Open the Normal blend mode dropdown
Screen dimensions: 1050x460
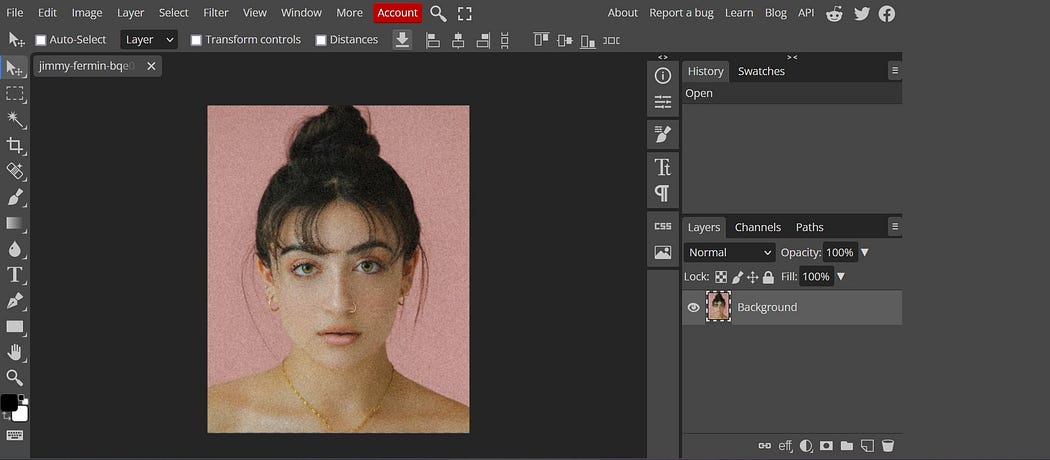point(729,253)
